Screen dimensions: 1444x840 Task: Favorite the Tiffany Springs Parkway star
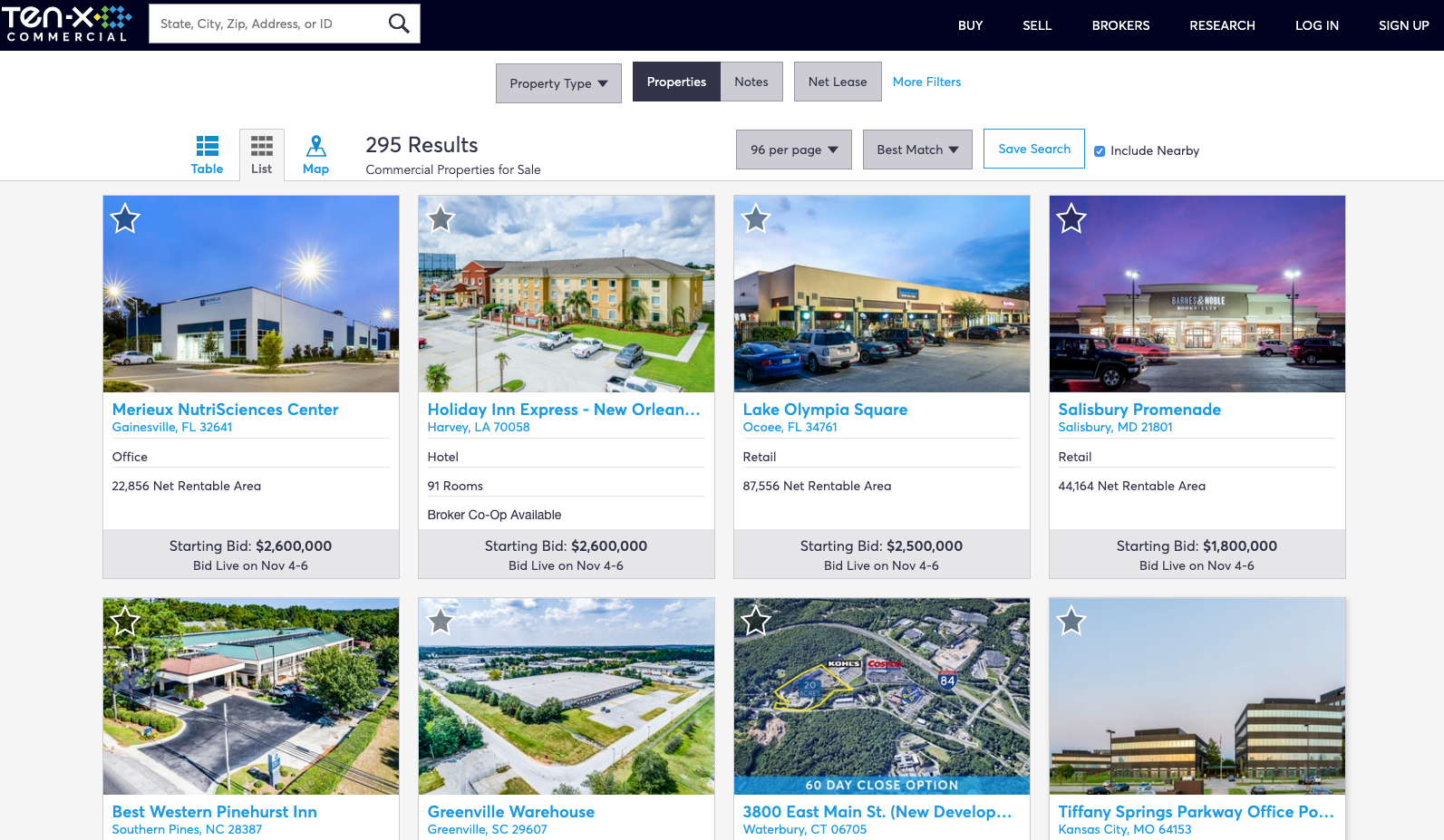(x=1071, y=621)
